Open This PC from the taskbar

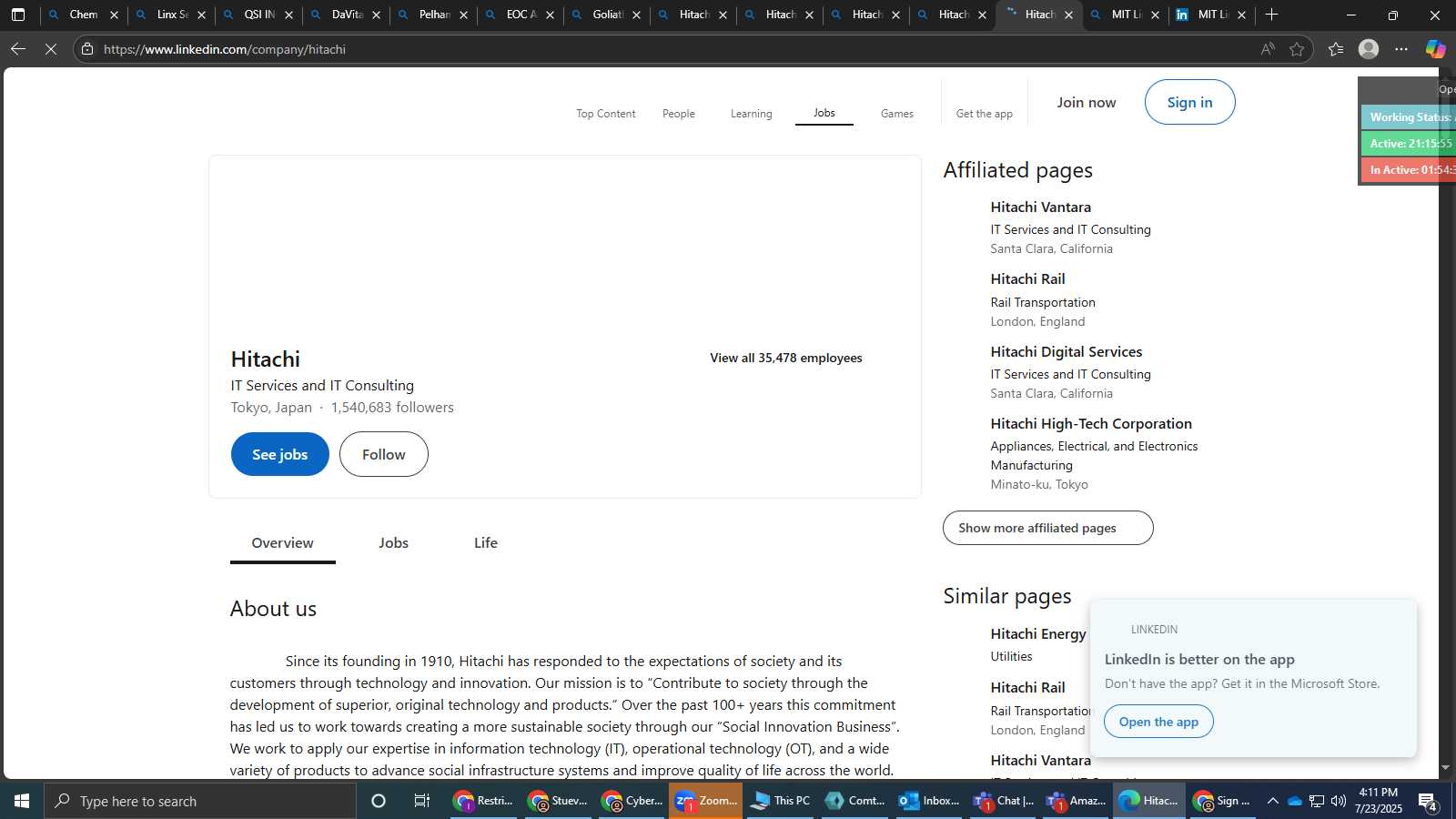780,801
